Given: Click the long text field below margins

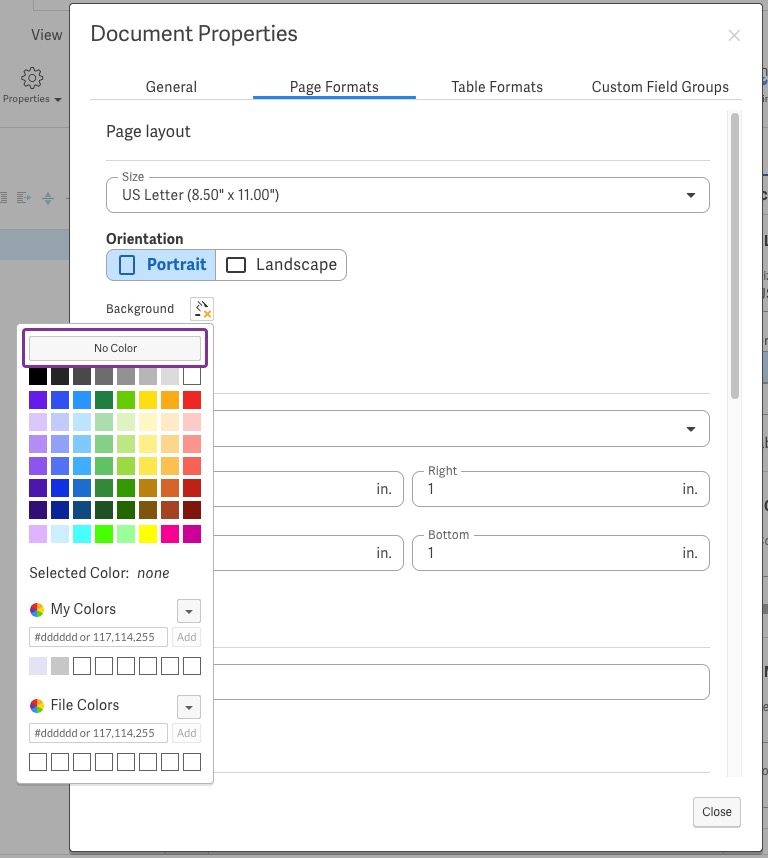Looking at the screenshot, I should (x=461, y=682).
